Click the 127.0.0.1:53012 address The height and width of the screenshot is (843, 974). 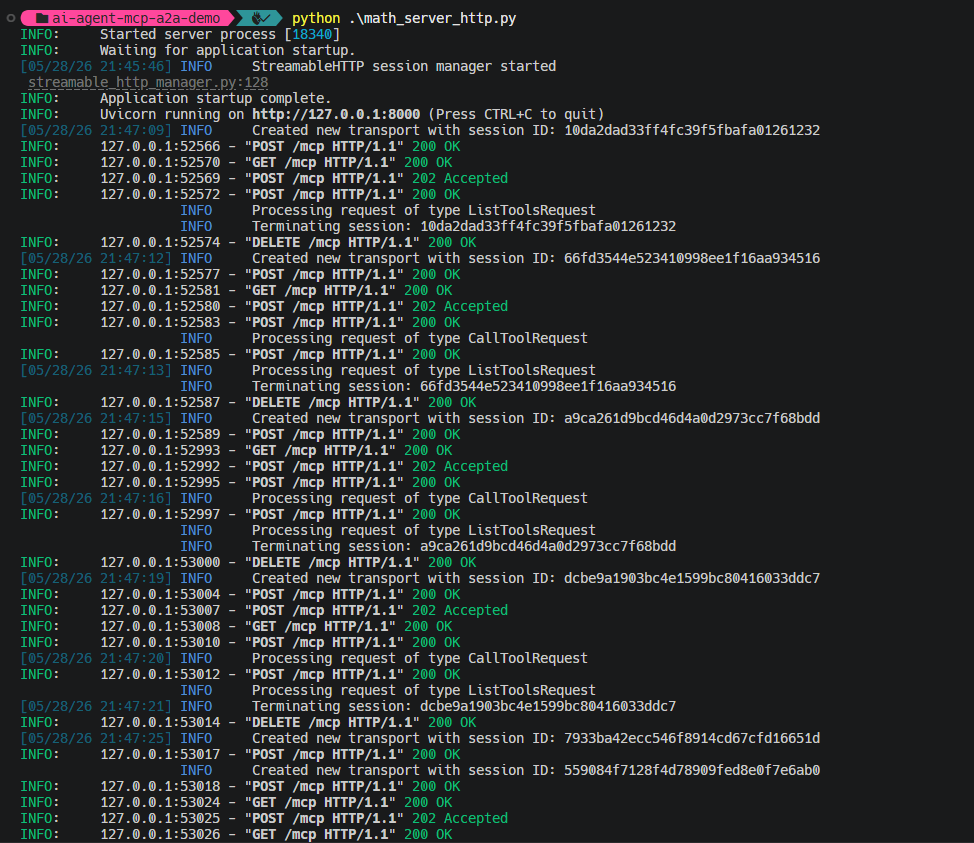click(x=160, y=675)
